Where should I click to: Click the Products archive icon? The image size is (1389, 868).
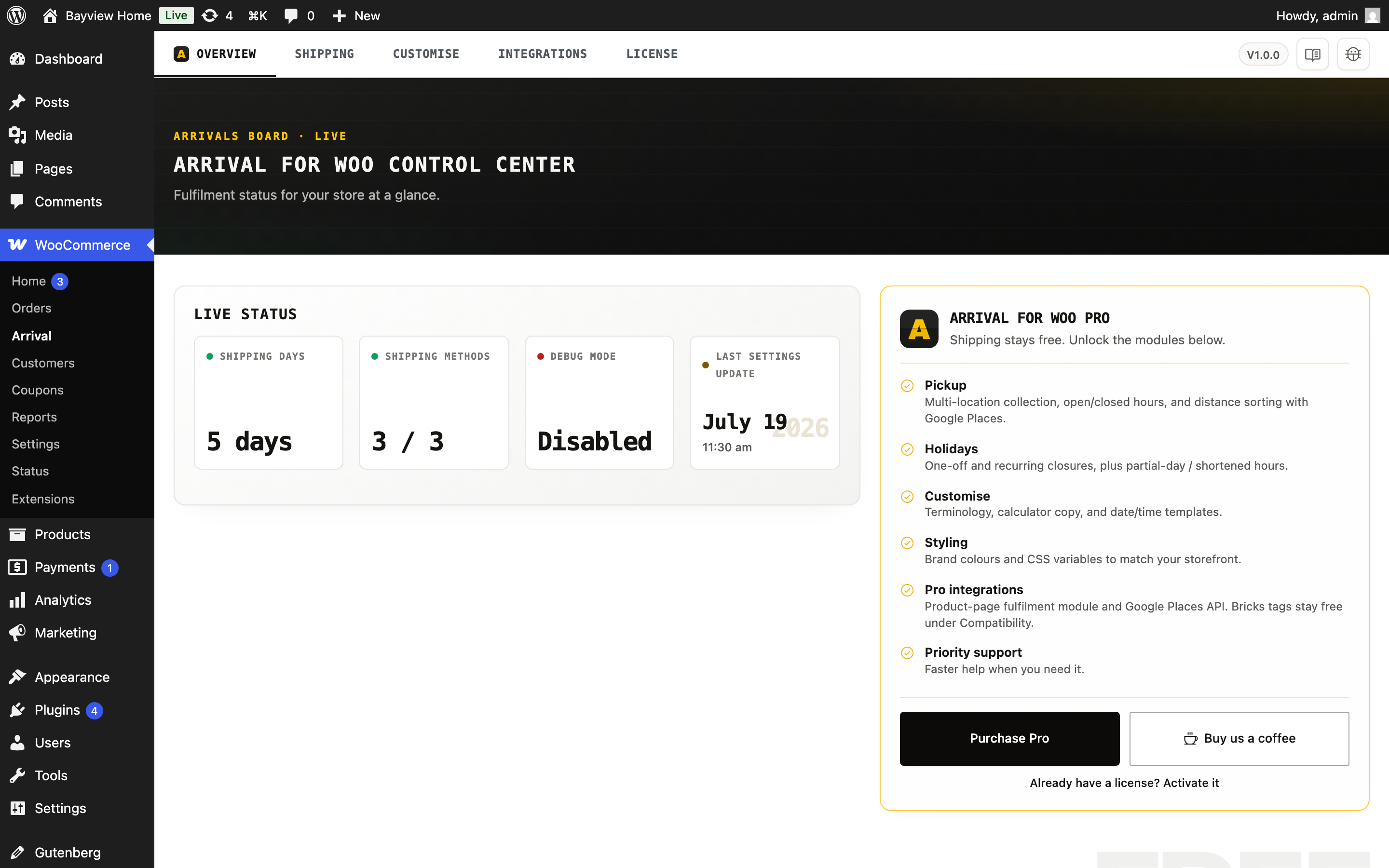click(x=17, y=534)
